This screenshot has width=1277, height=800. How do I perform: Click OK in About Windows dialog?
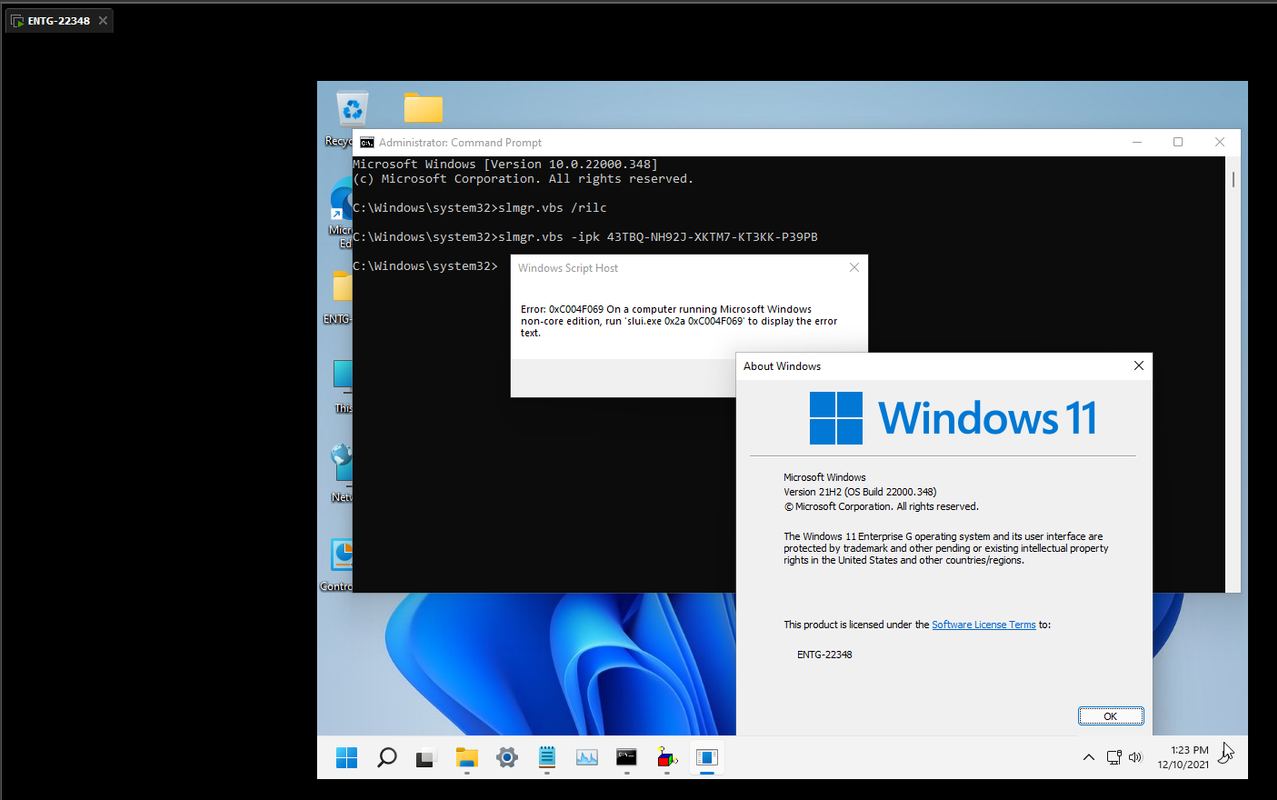point(1110,716)
